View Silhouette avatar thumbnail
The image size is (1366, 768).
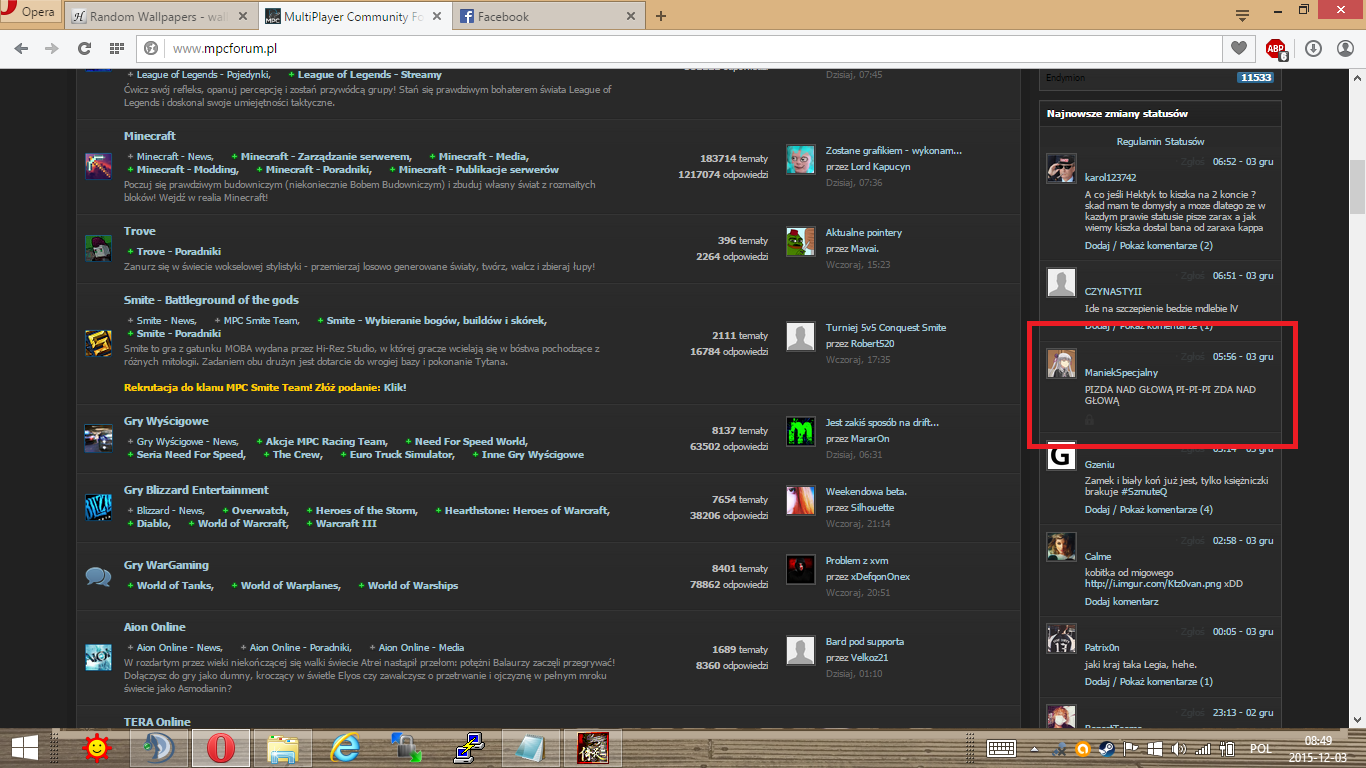800,500
